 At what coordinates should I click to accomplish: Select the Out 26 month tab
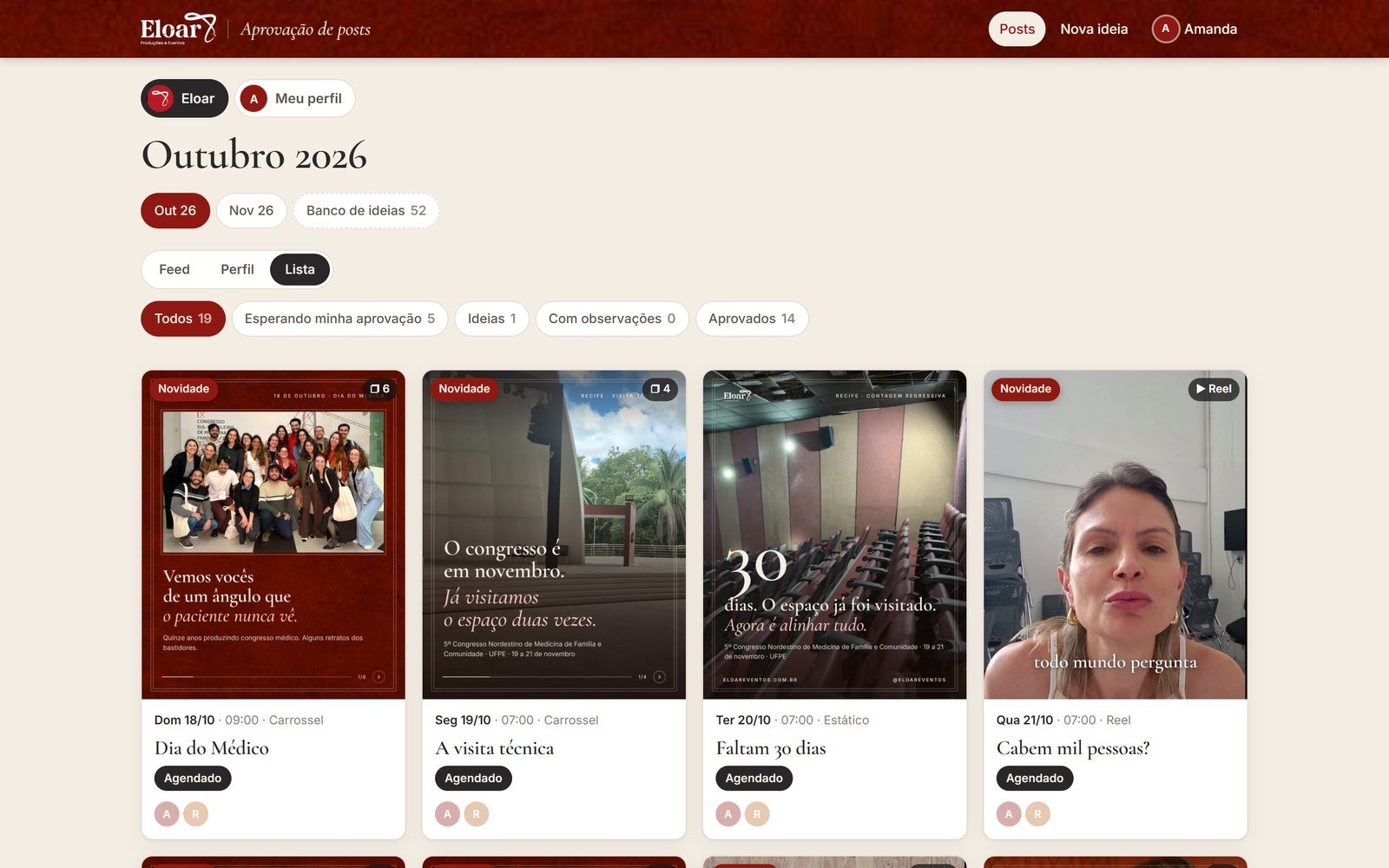pos(175,211)
